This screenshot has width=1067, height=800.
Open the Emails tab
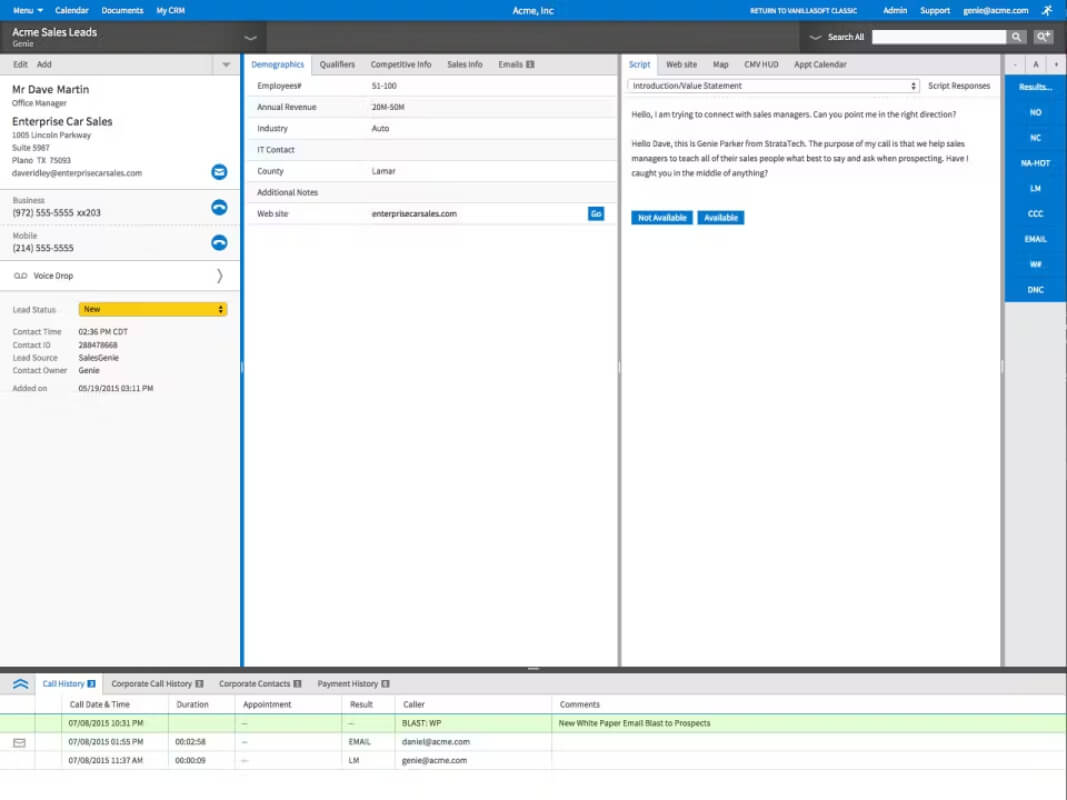pyautogui.click(x=516, y=65)
